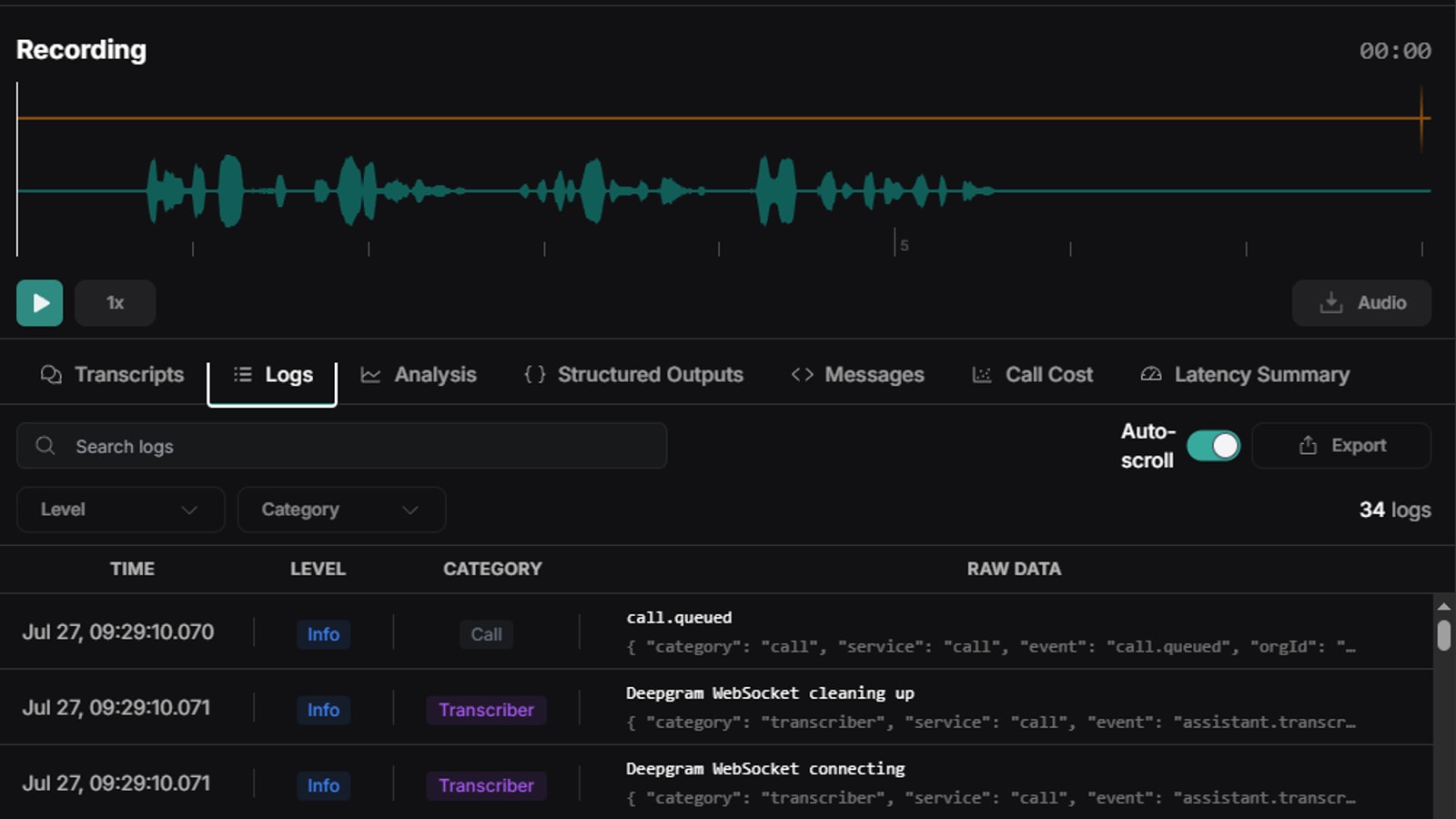
Task: Click the 34 logs count label
Action: click(x=1395, y=510)
